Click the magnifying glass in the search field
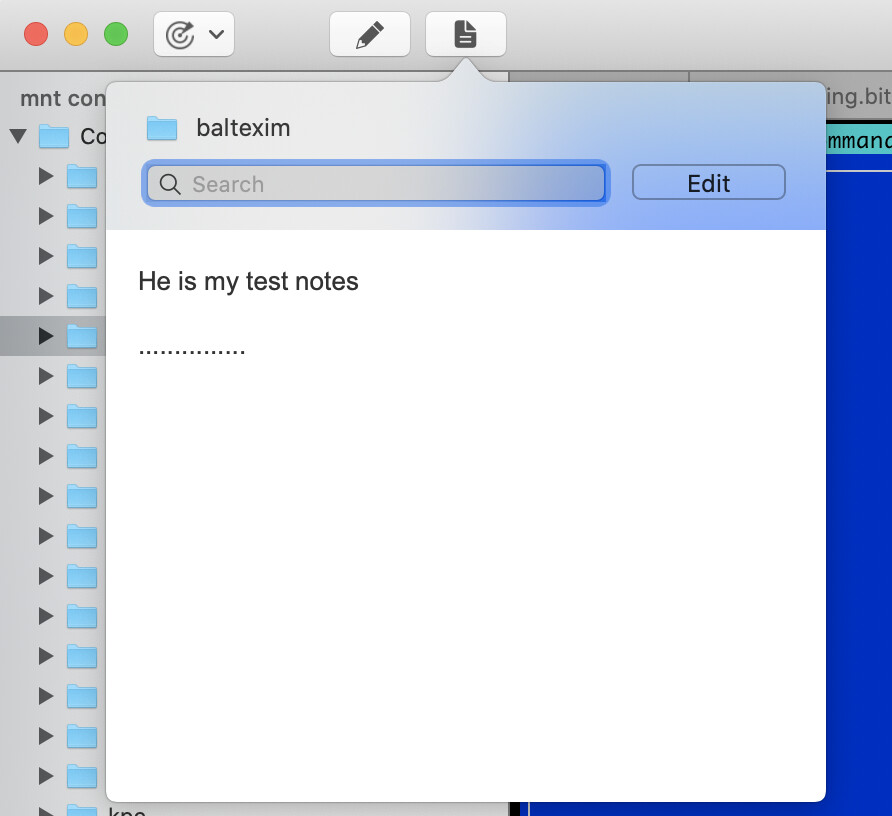The image size is (892, 816). pyautogui.click(x=170, y=184)
